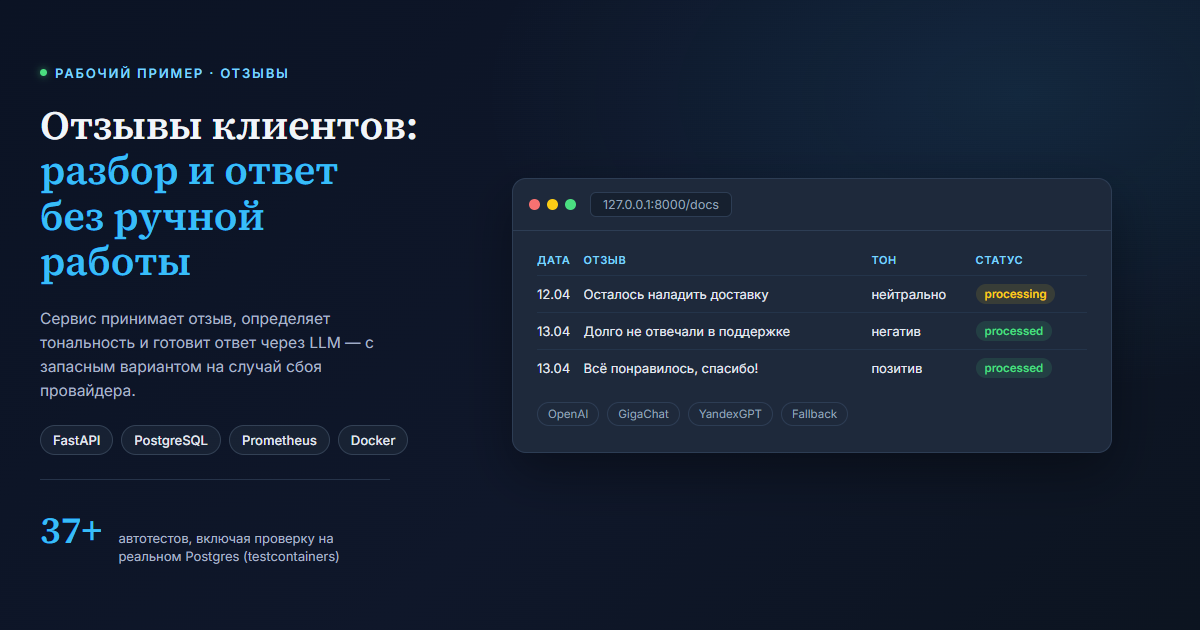Select the FastAPI tag

click(x=77, y=441)
